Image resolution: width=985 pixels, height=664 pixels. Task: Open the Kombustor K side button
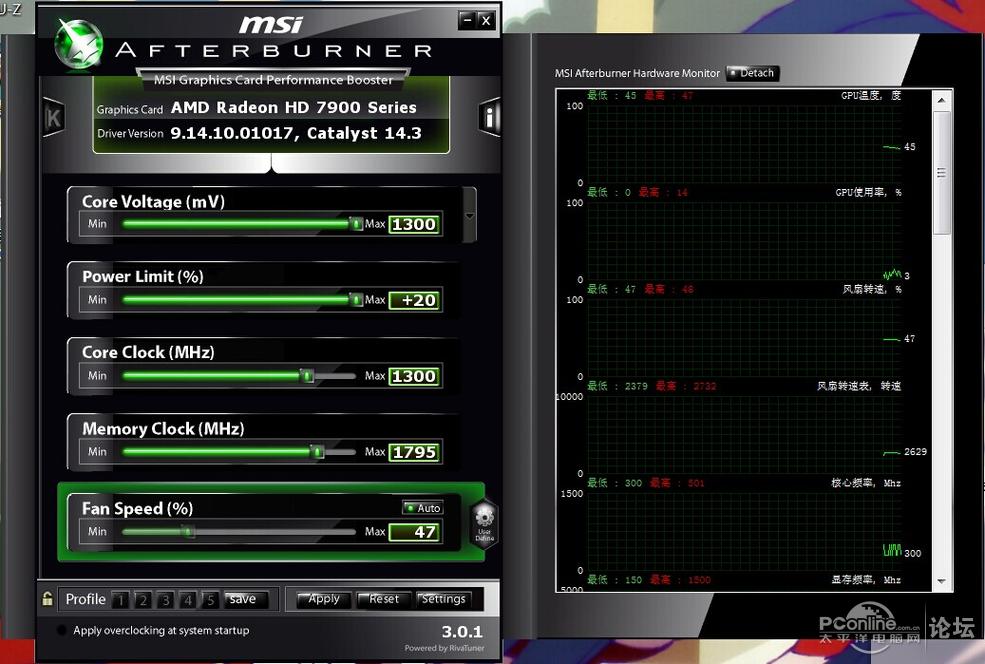tap(53, 117)
